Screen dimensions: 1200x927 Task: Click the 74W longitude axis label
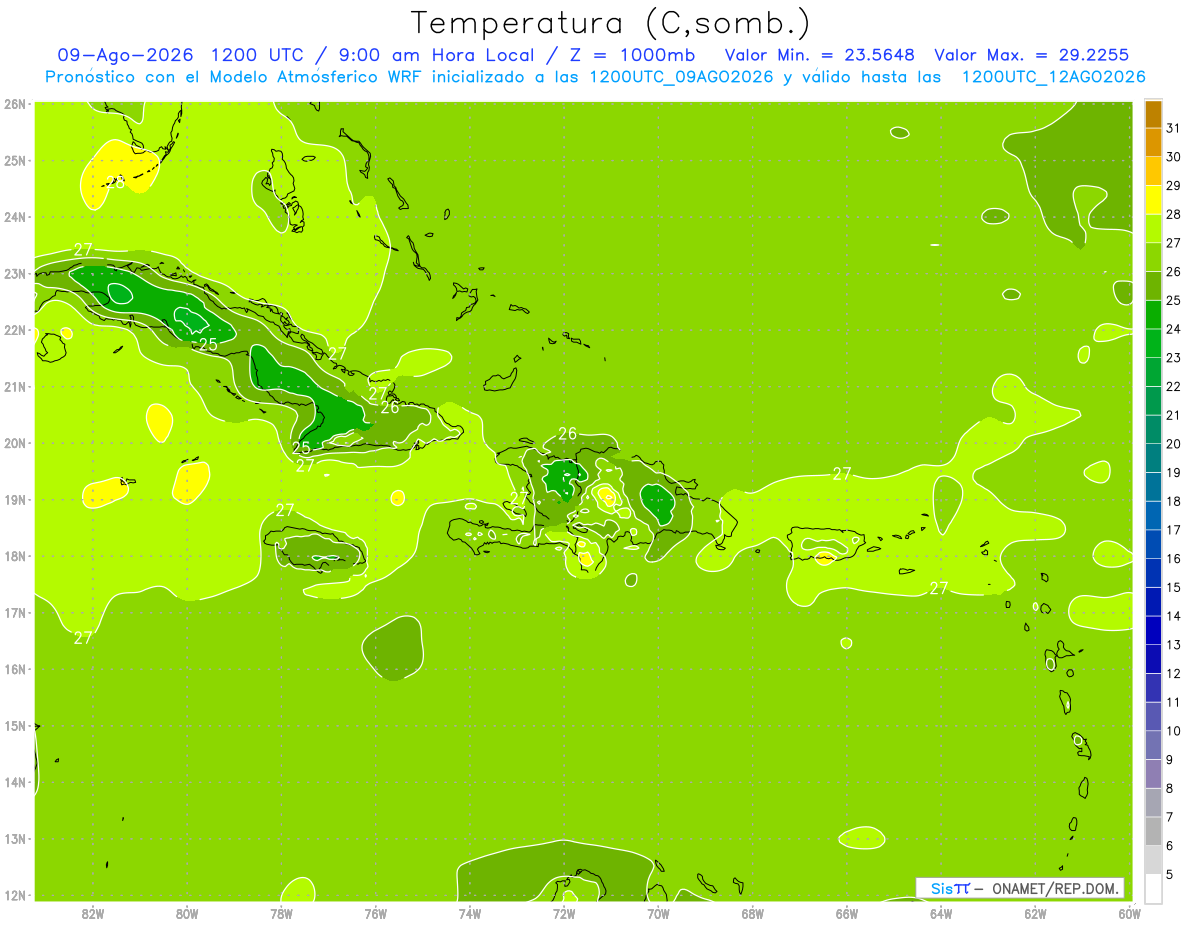click(470, 913)
